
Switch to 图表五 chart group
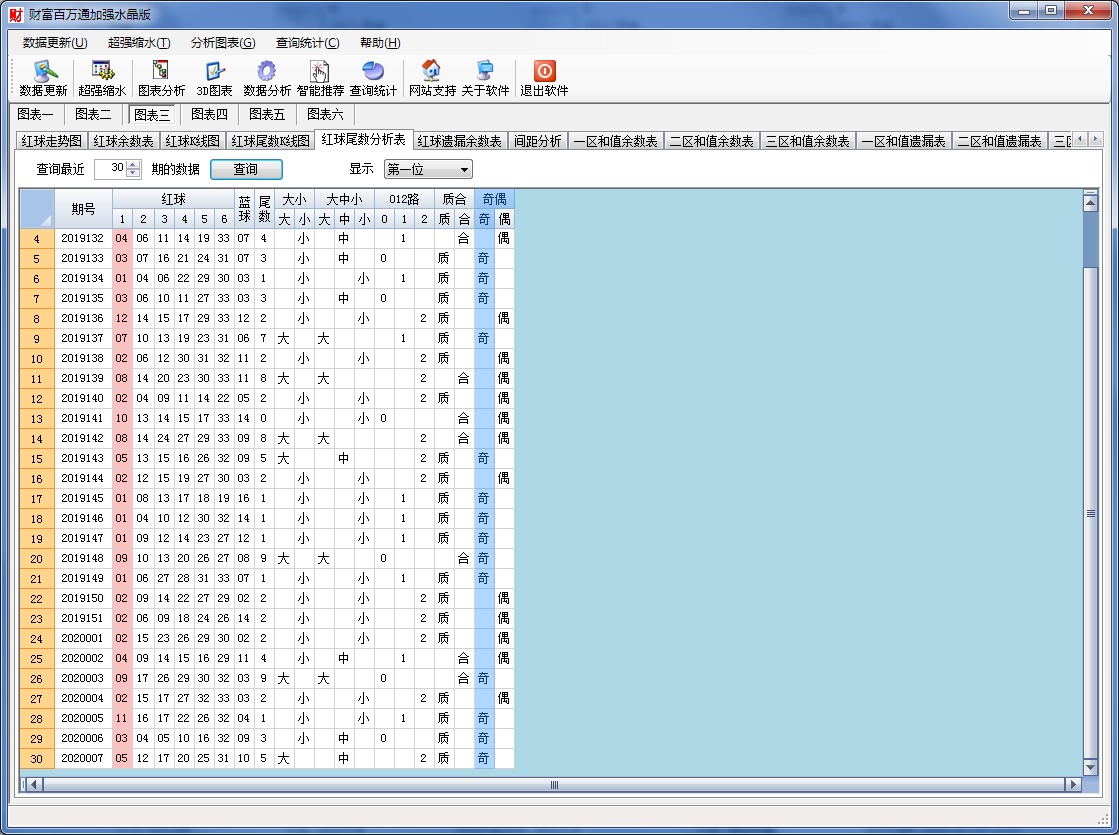click(267, 114)
